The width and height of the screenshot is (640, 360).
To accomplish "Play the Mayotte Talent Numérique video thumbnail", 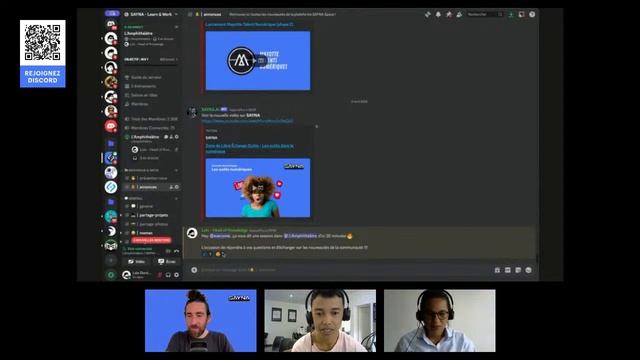I will 258,61.
